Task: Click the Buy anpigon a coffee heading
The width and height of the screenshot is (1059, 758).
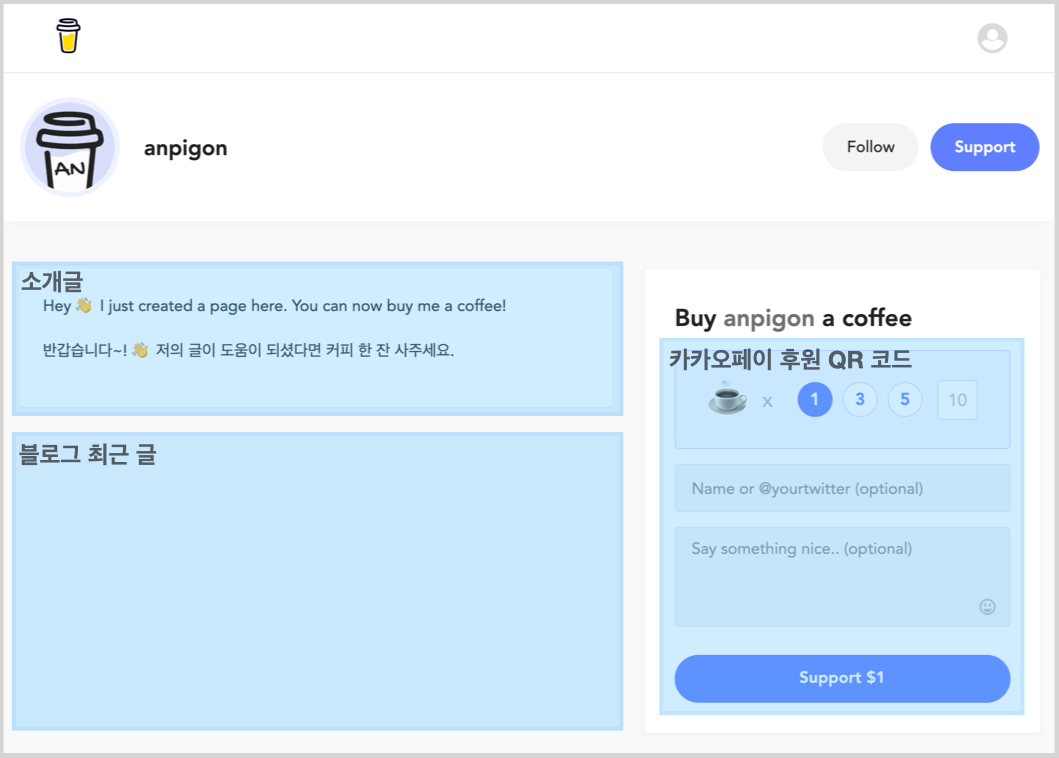Action: pyautogui.click(x=793, y=318)
